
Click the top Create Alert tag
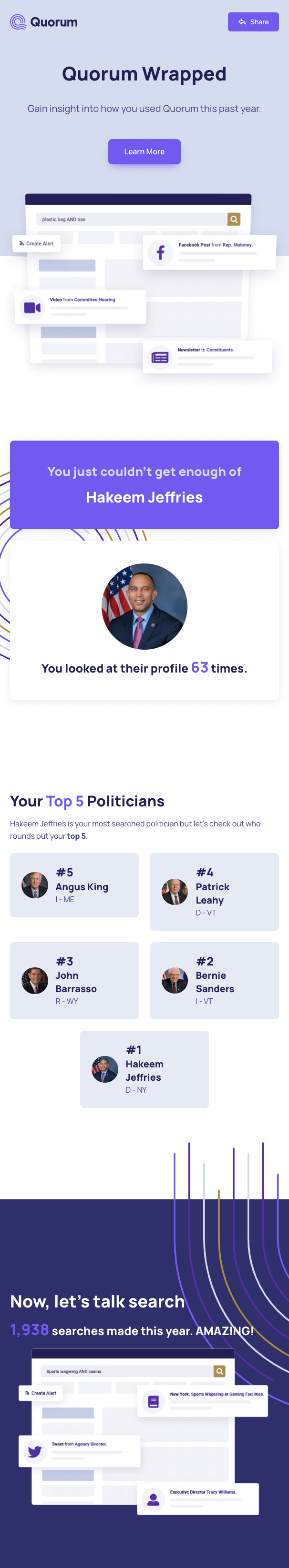(x=37, y=243)
